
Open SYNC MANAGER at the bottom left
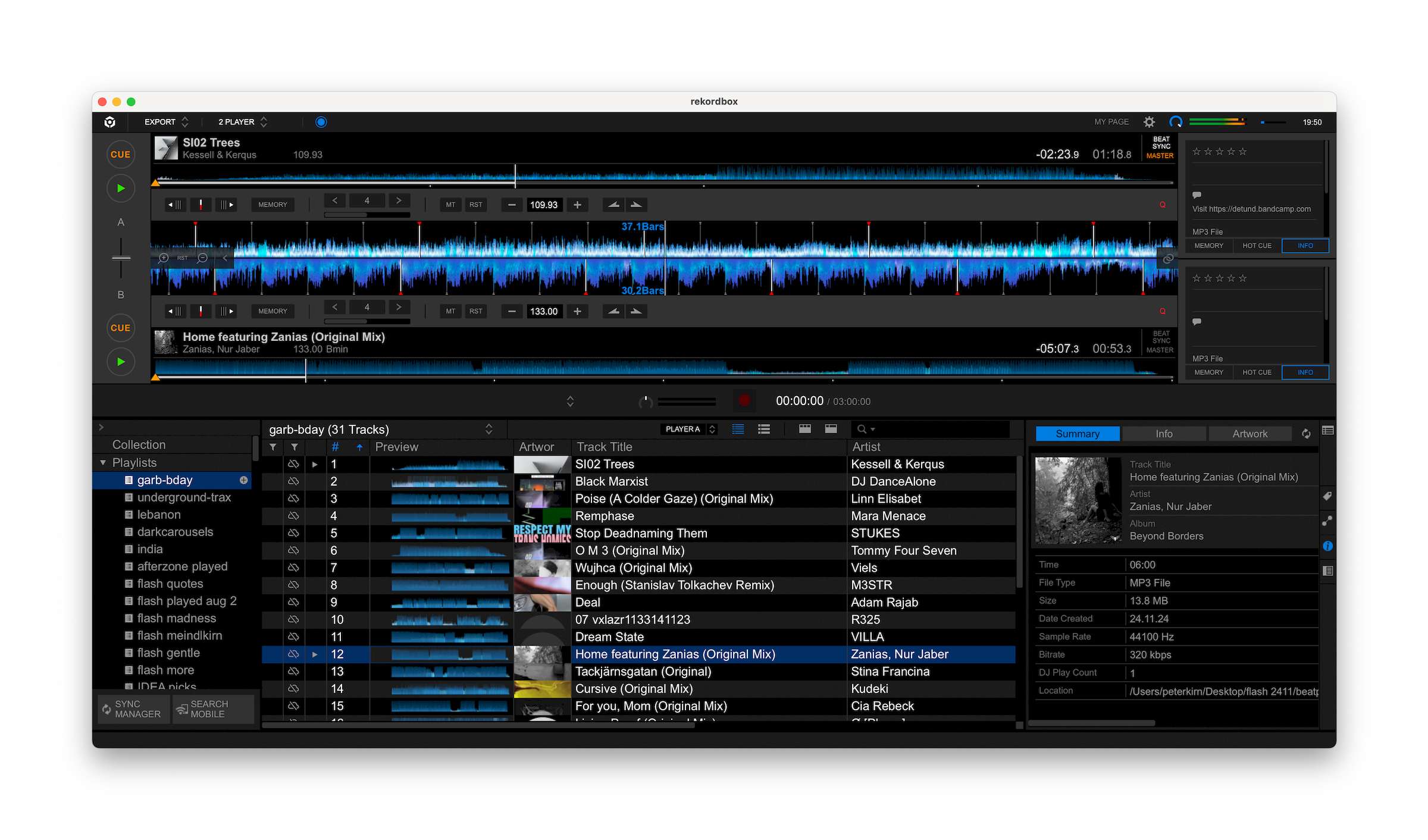click(132, 709)
